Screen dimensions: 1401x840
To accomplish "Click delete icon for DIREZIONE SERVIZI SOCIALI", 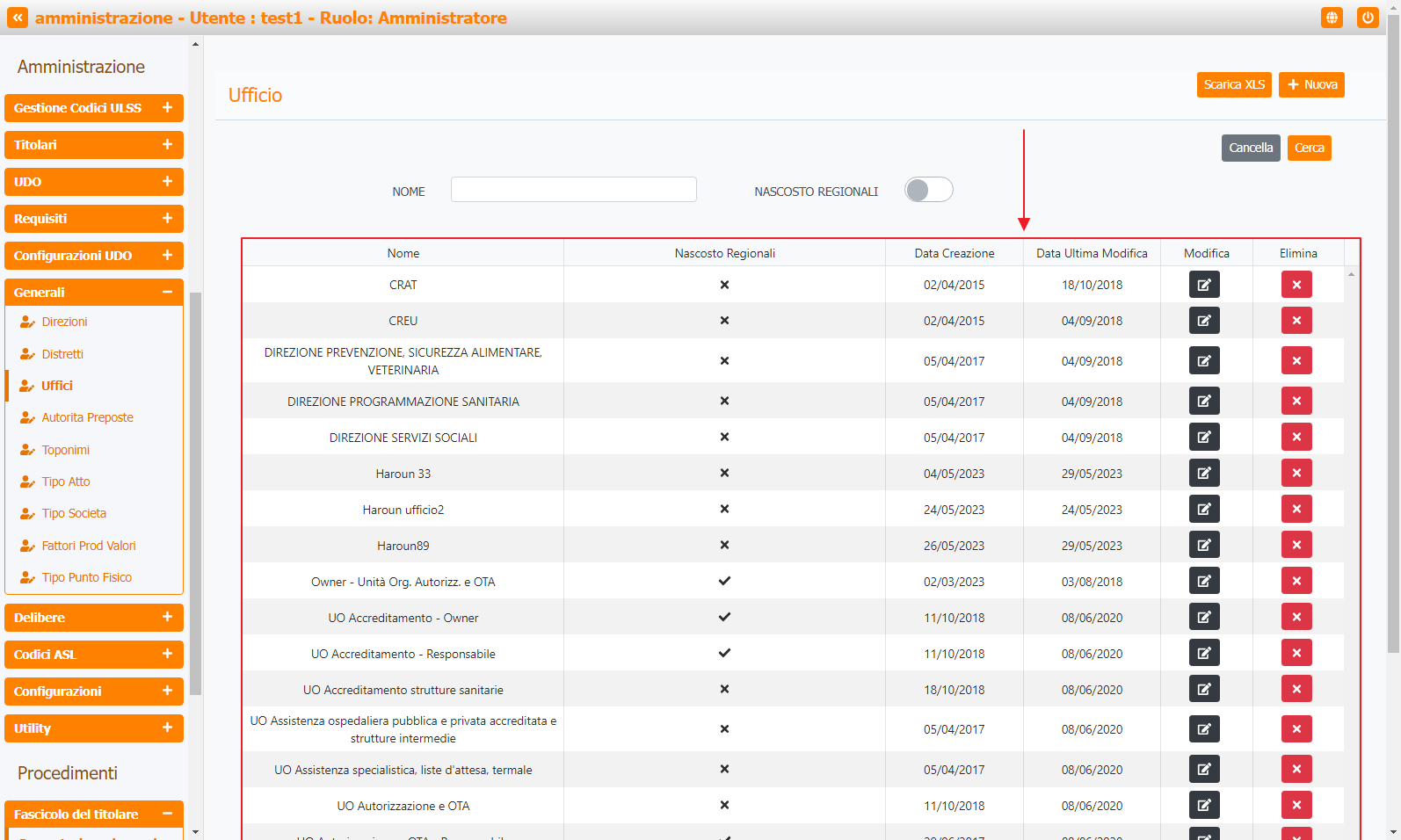I will (1296, 438).
